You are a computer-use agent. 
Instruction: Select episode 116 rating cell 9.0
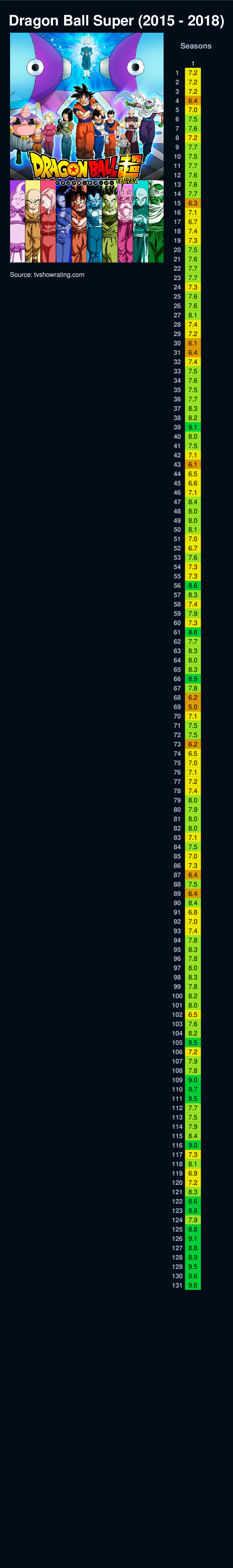pyautogui.click(x=193, y=1145)
